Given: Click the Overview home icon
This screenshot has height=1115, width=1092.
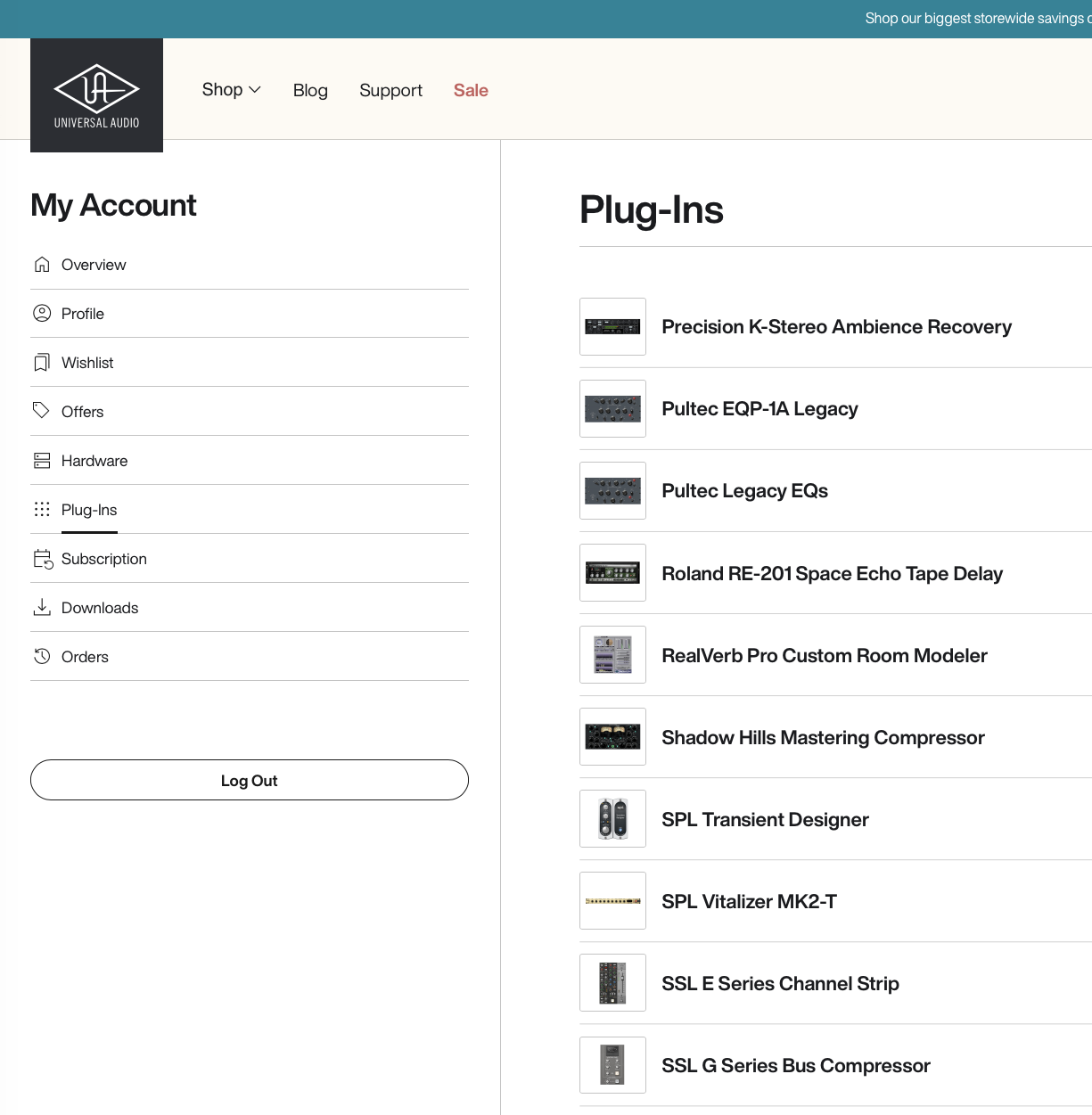Looking at the screenshot, I should click(x=42, y=265).
